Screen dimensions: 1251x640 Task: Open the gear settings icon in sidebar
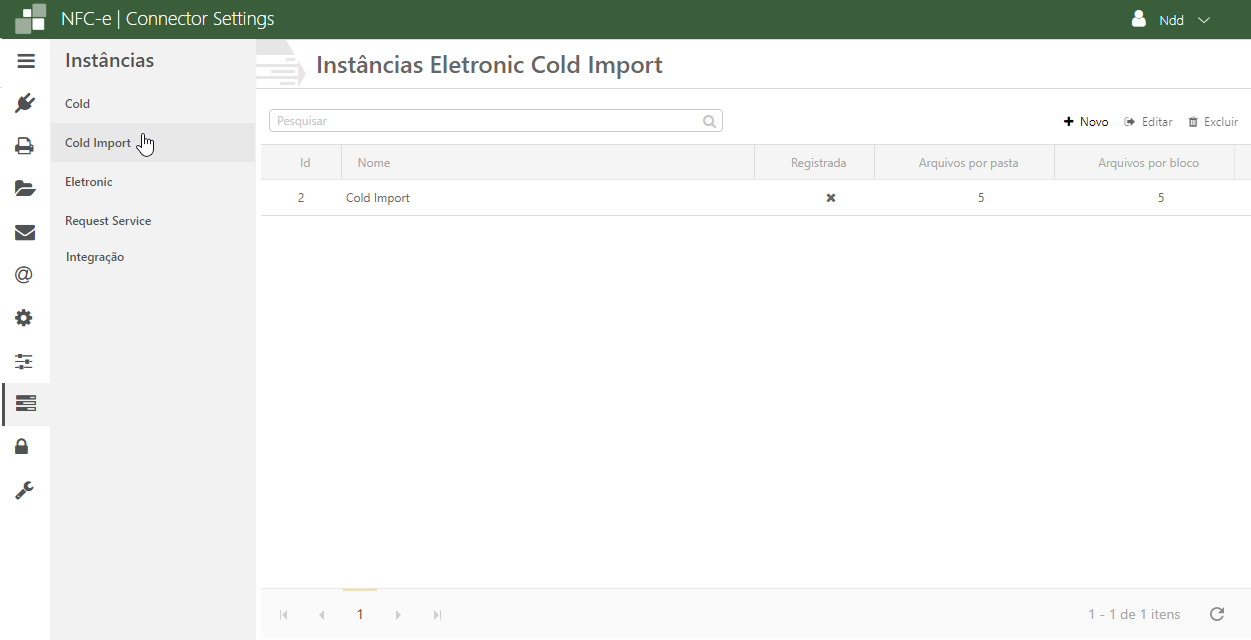pyautogui.click(x=25, y=318)
